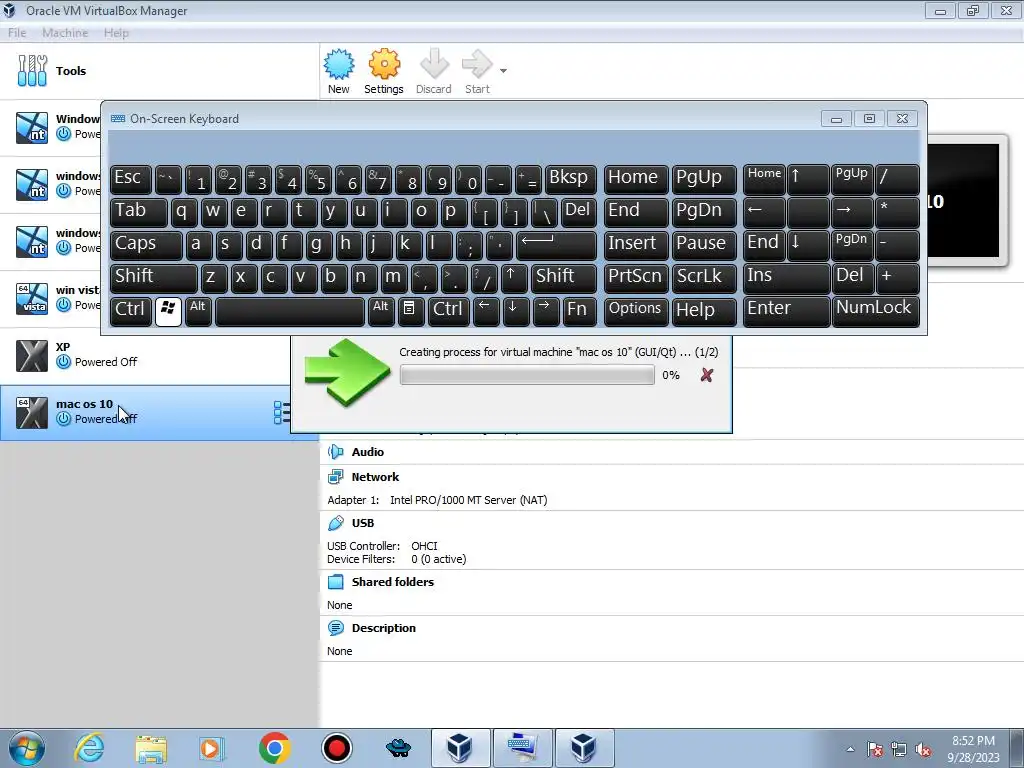
Task: Click the Action Center flag tray icon
Action: [874, 750]
